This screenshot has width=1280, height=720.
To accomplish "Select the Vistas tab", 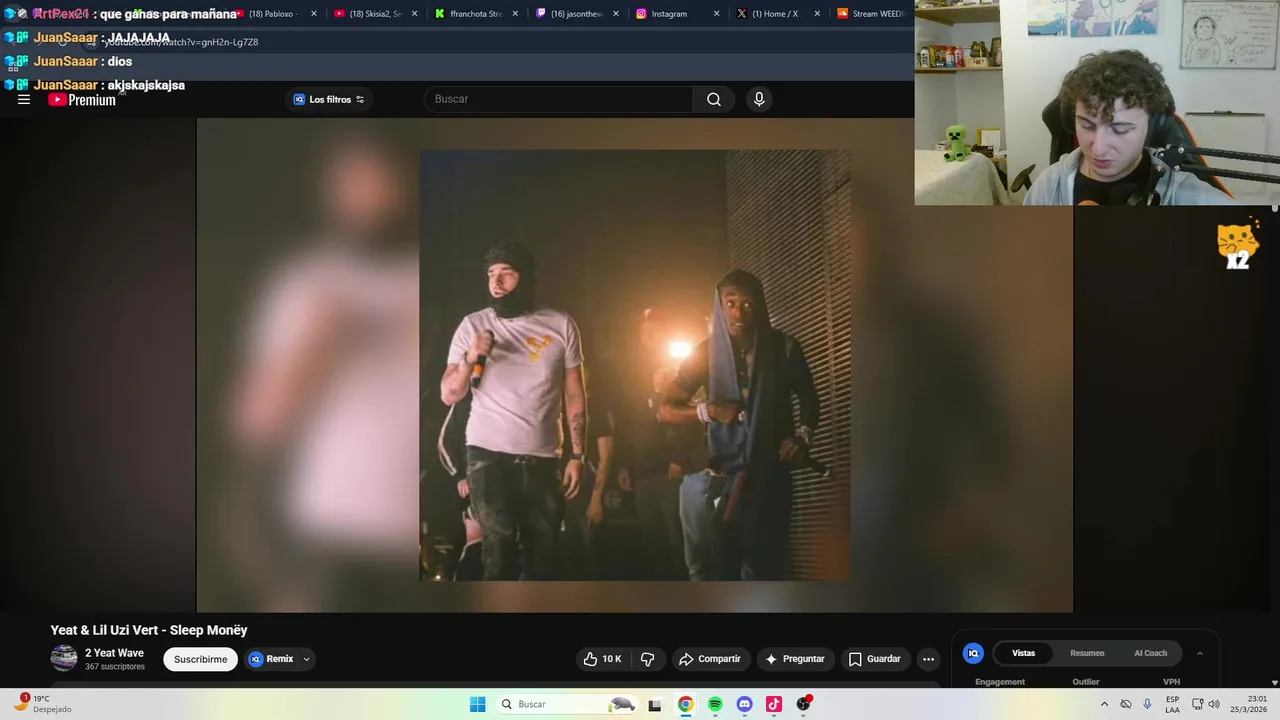I will pyautogui.click(x=1023, y=653).
